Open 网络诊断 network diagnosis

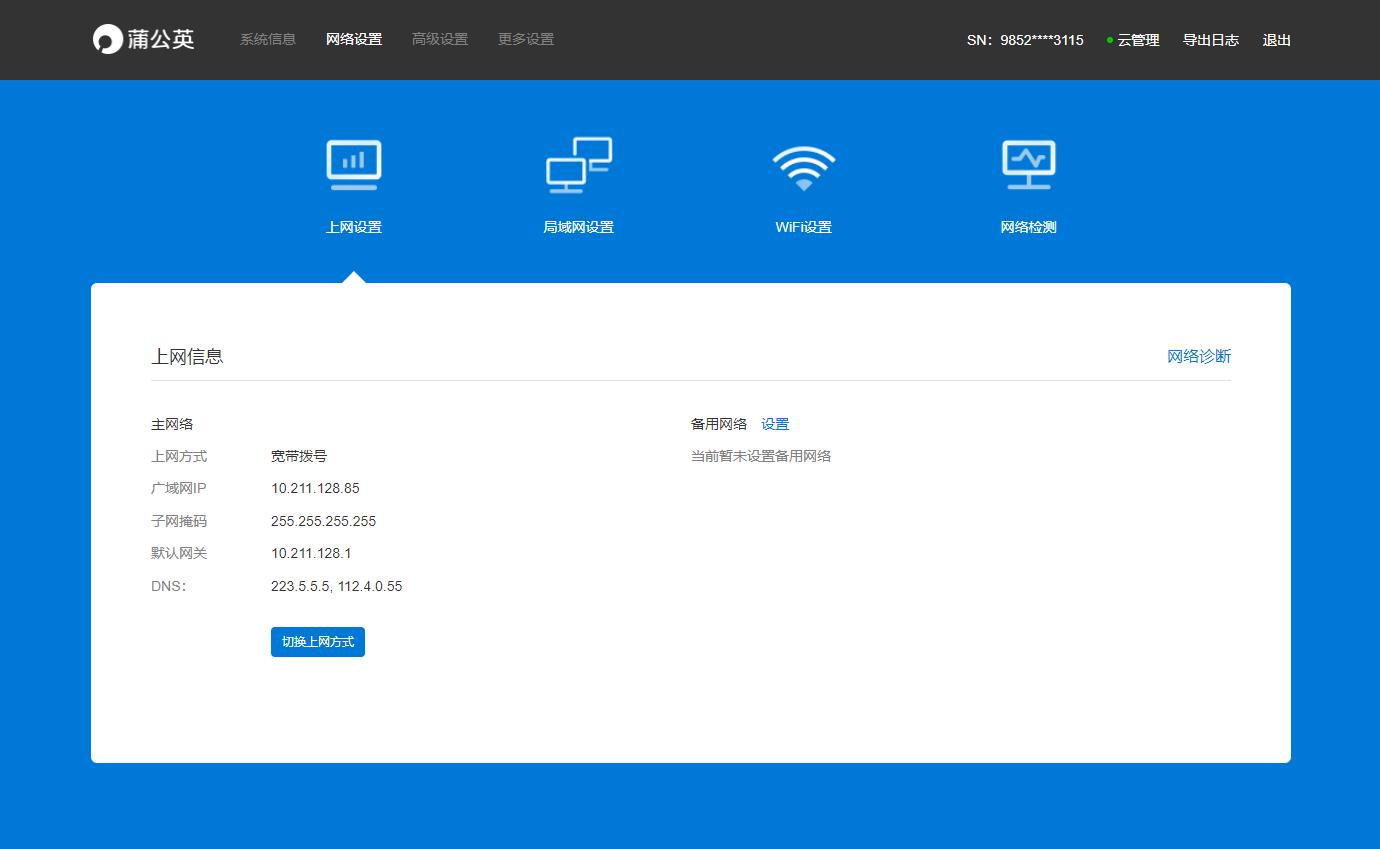click(x=1198, y=356)
